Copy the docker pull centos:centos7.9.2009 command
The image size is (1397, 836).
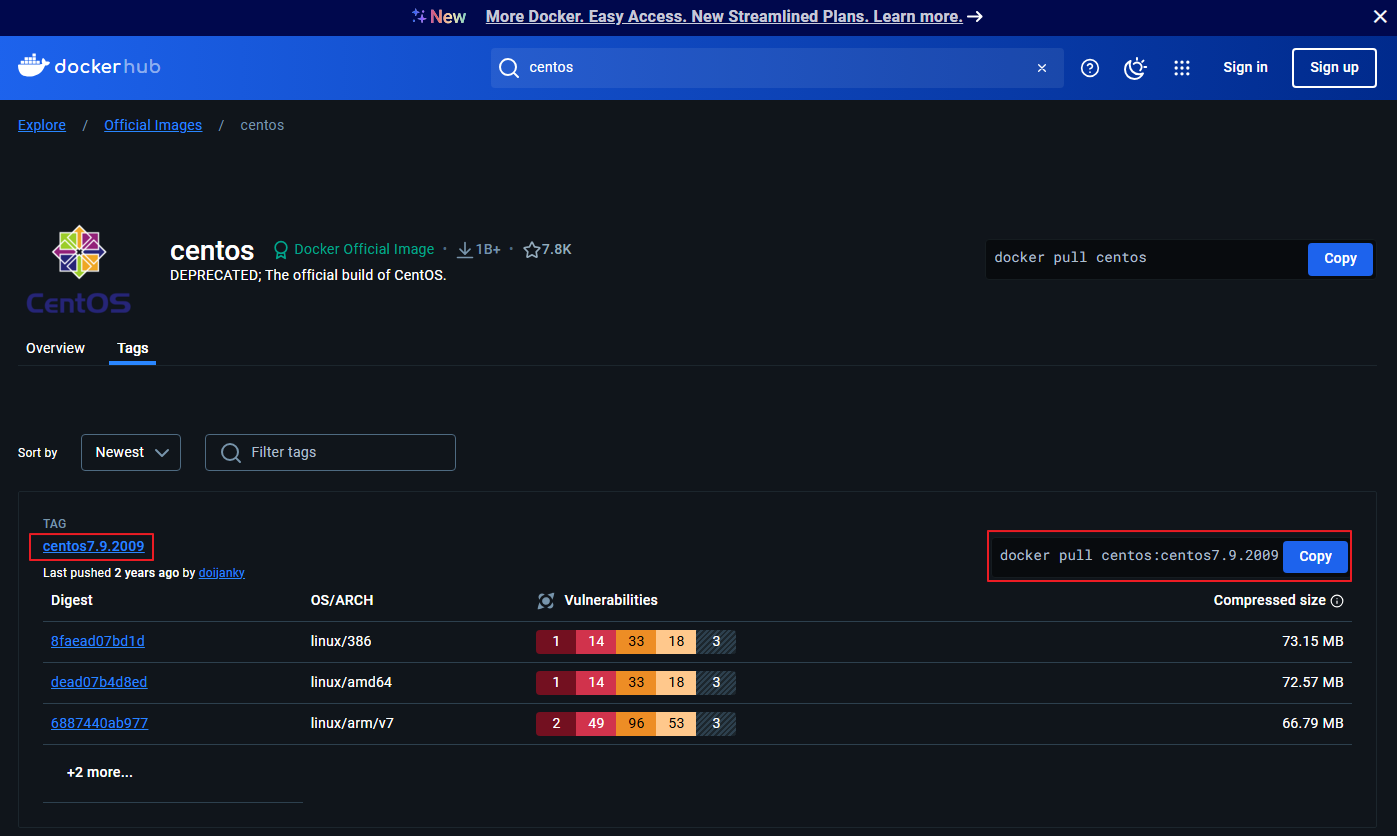pyautogui.click(x=1315, y=557)
